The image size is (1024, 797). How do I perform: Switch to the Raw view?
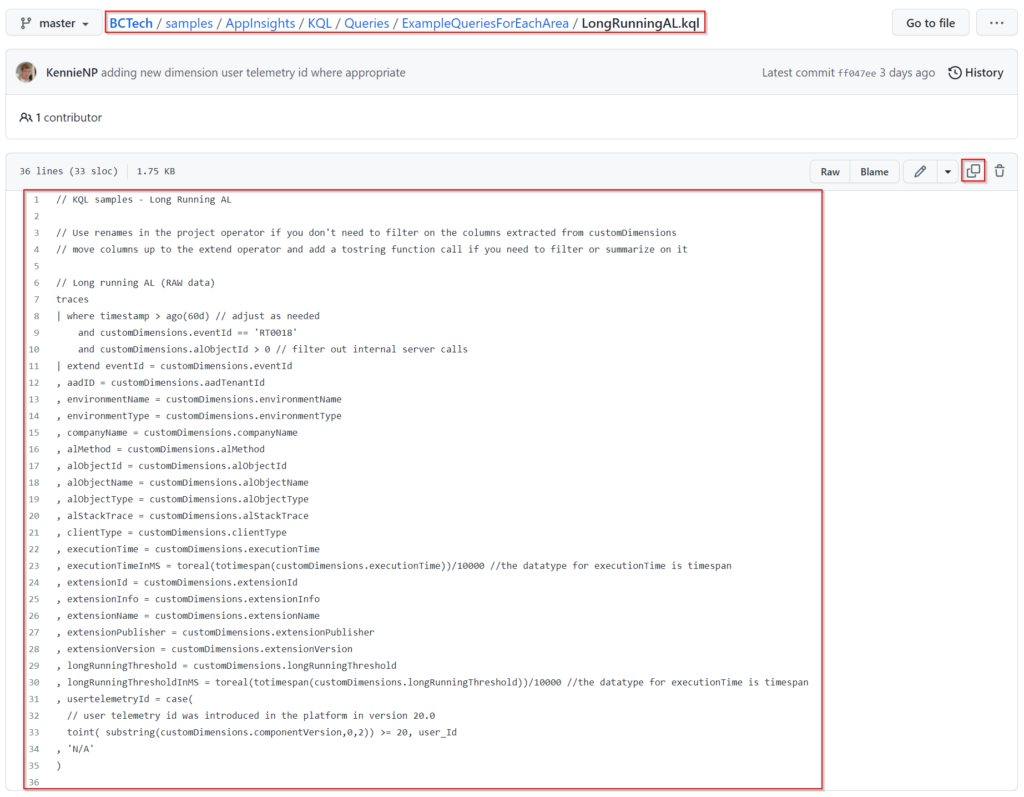pos(831,171)
